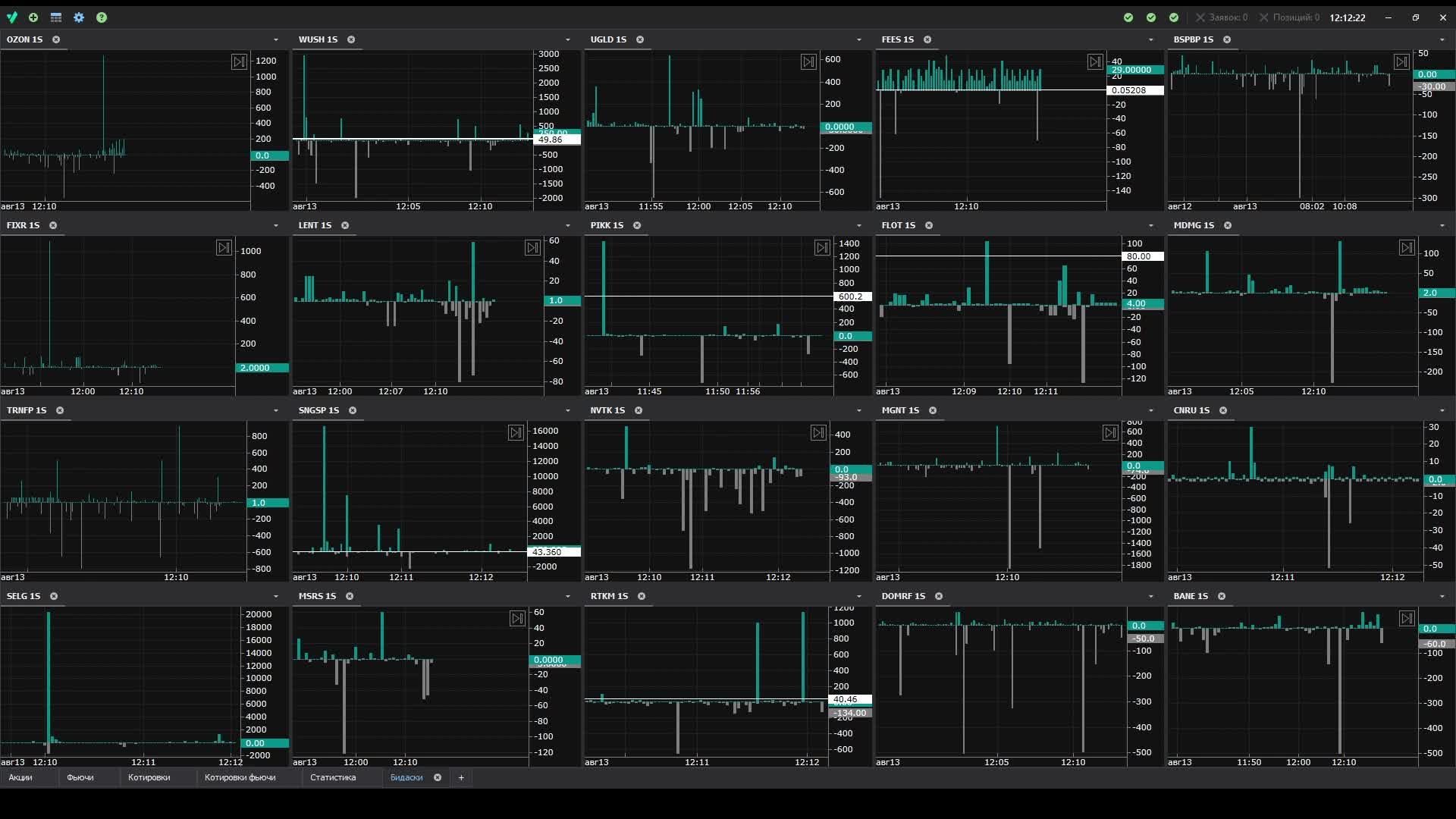1456x819 pixels.
Task: Jump to latest data on BSPBP chart
Action: (1401, 62)
